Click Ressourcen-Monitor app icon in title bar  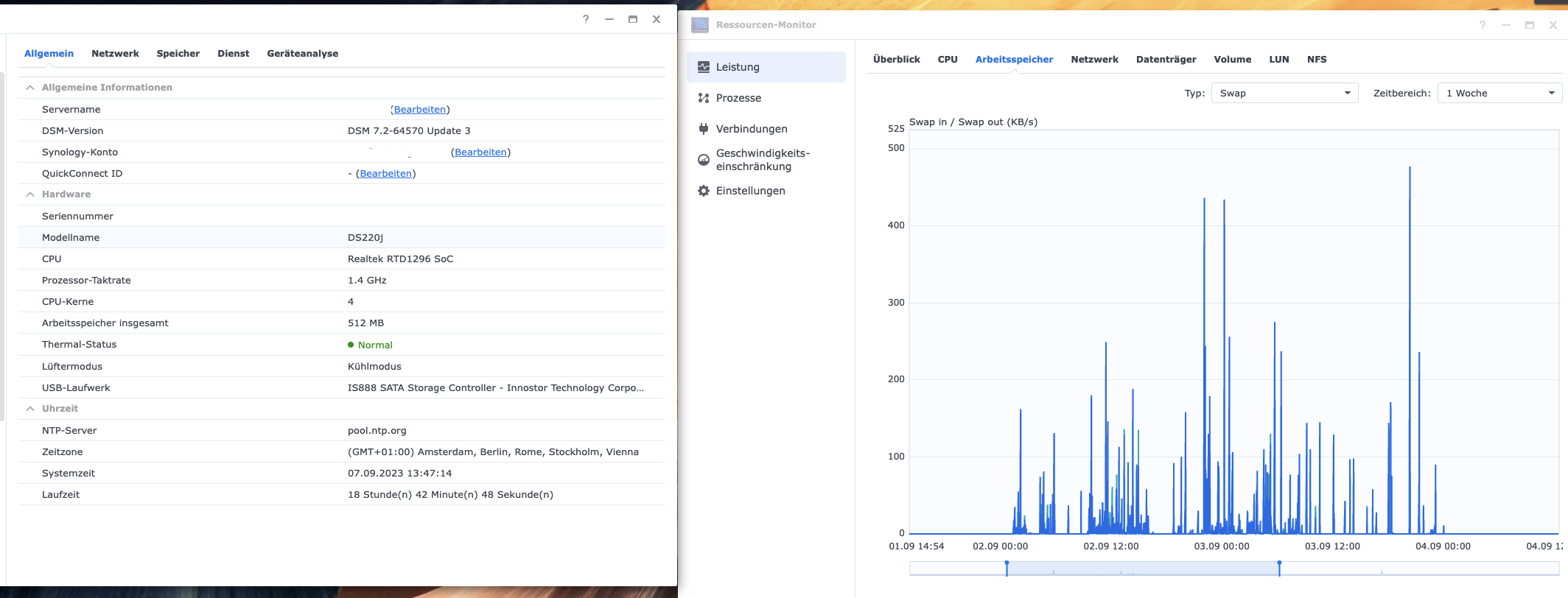[700, 25]
